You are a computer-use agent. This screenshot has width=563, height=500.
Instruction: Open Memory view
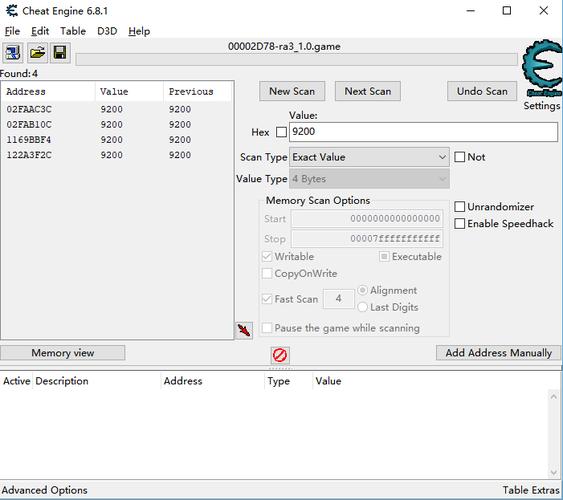pos(62,353)
